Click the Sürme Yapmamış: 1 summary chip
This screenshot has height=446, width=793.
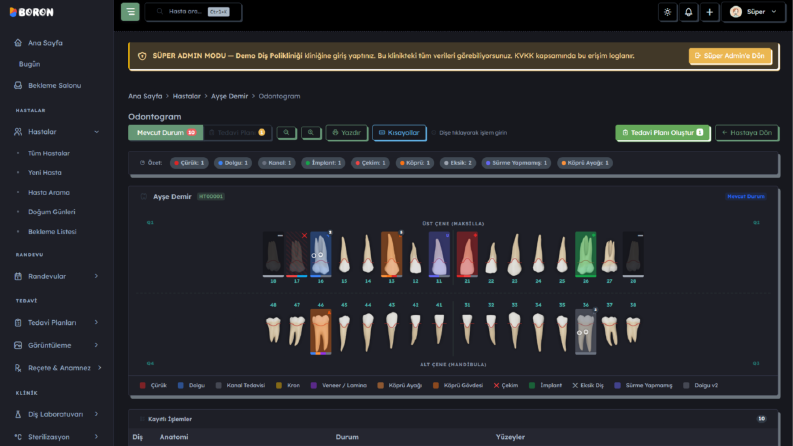tap(516, 163)
